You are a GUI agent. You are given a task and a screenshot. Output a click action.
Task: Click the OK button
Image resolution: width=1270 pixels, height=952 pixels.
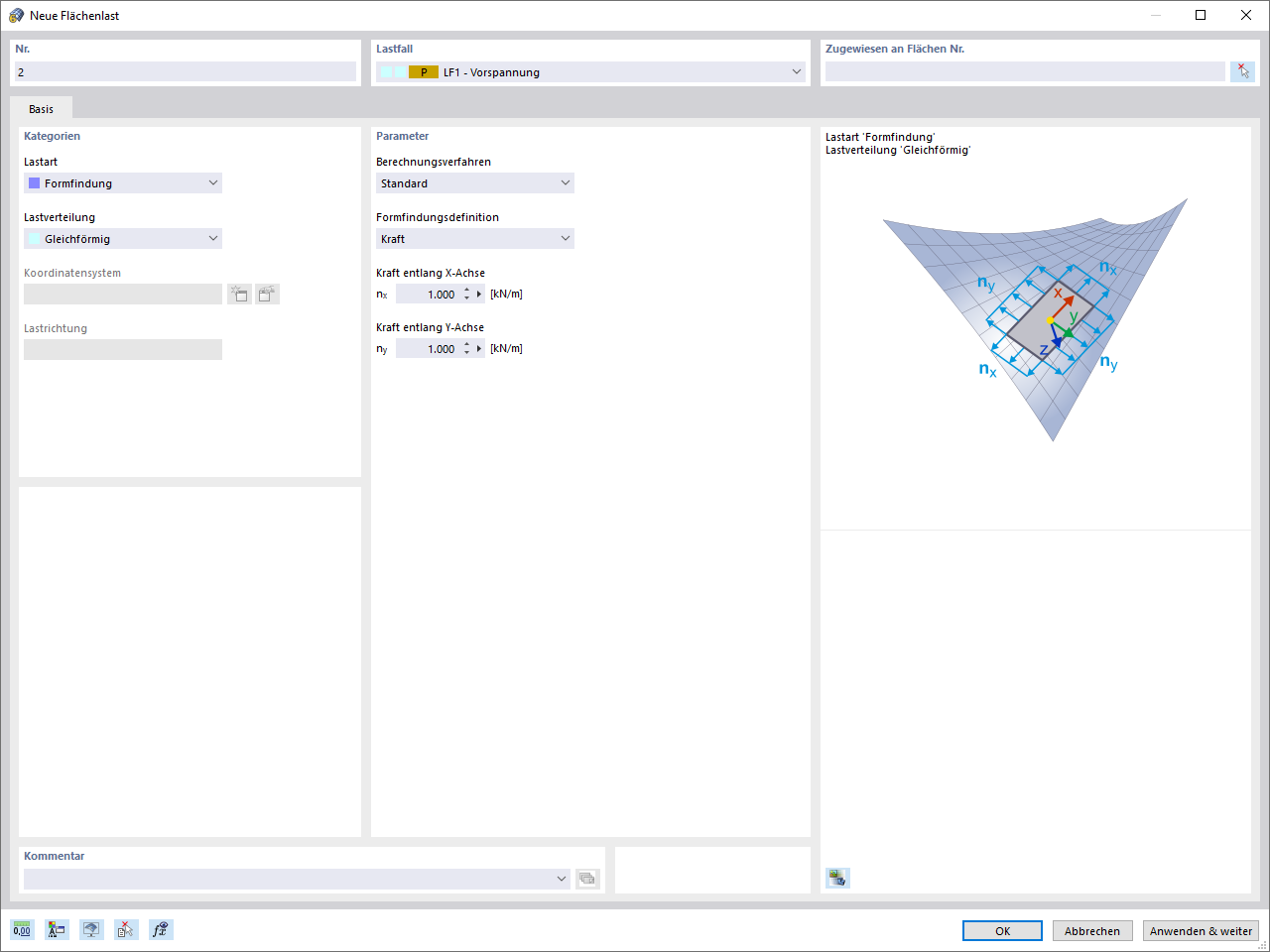1002,930
